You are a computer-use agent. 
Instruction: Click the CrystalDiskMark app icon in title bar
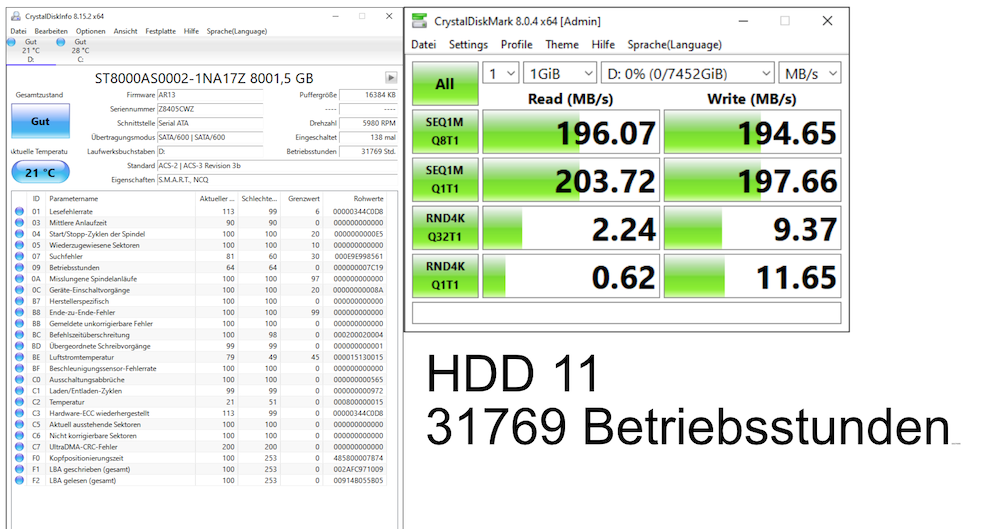[419, 21]
